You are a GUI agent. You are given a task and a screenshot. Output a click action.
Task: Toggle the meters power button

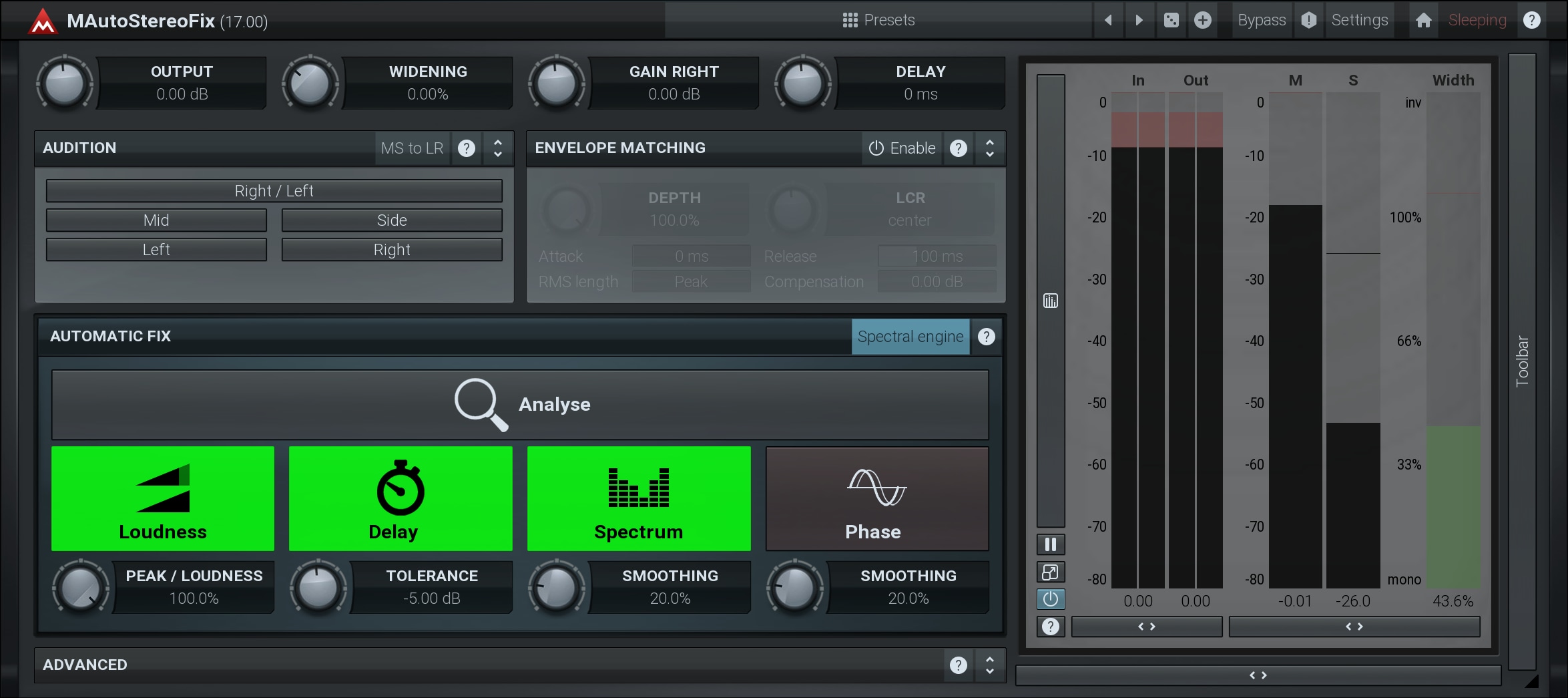[1050, 599]
